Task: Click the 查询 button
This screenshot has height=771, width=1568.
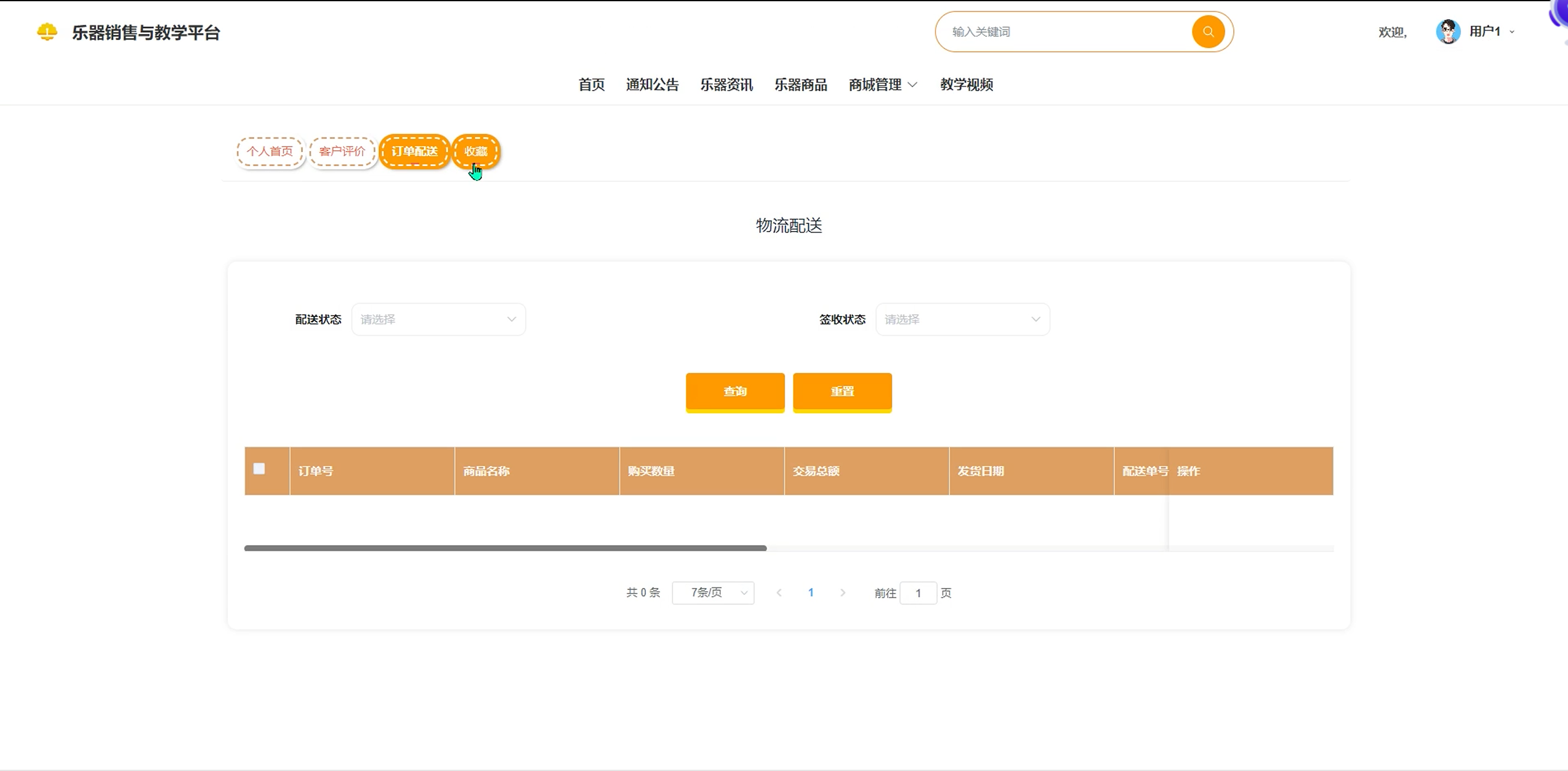Action: (x=735, y=392)
